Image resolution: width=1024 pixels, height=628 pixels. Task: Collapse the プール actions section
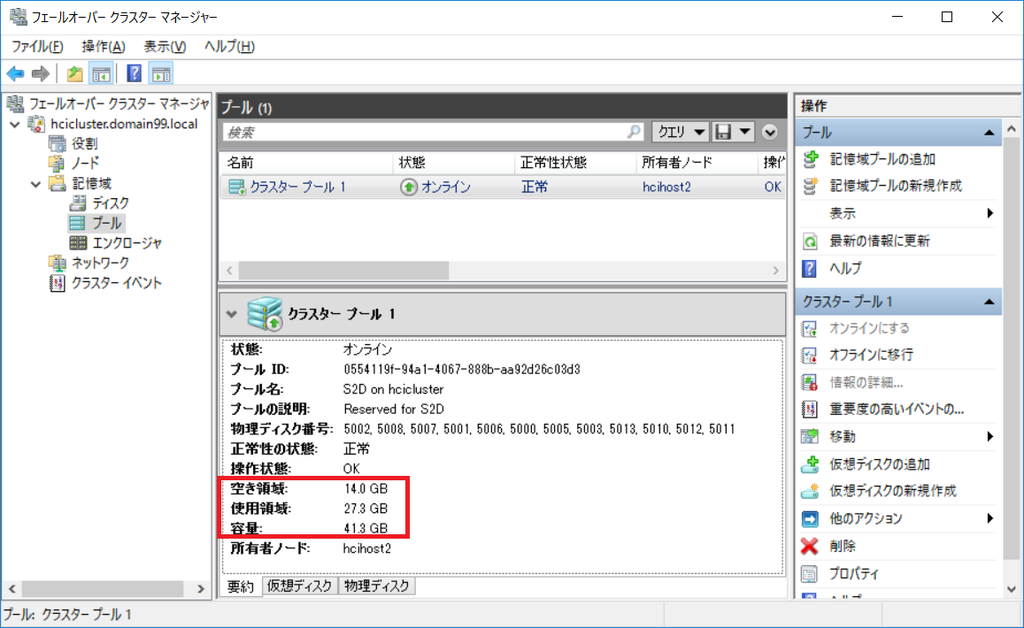[x=989, y=133]
